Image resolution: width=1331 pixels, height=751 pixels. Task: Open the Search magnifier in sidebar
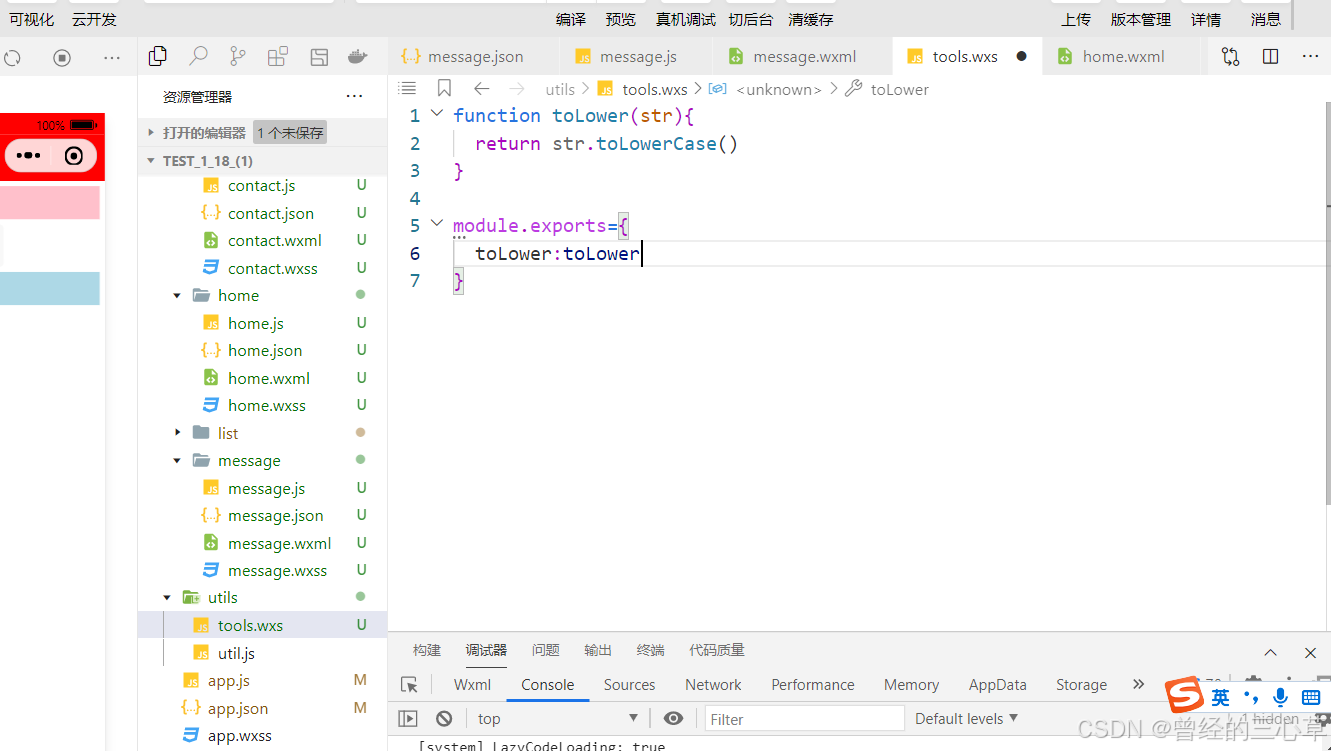click(198, 56)
